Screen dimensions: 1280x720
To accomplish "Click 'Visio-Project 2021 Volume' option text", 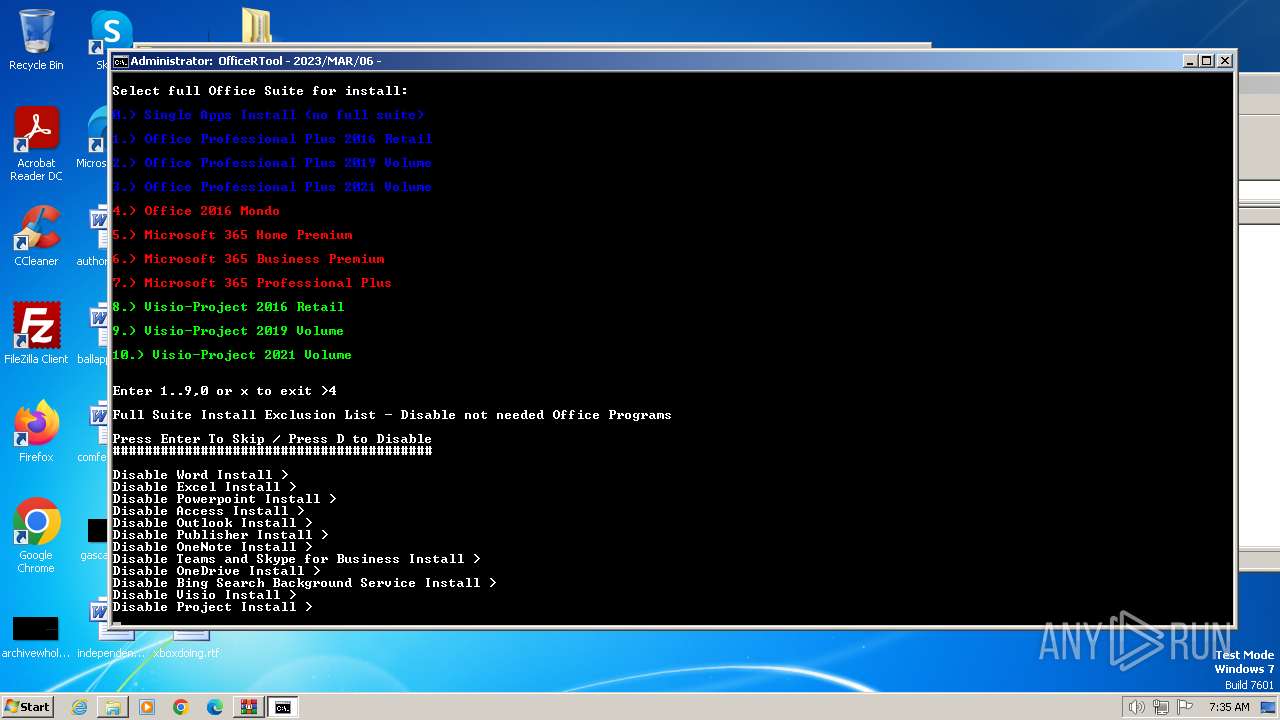I will coord(252,355).
